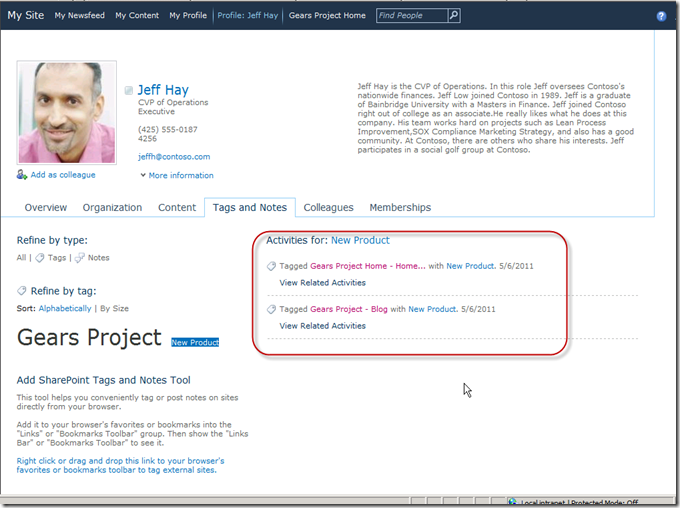The width and height of the screenshot is (680, 508).
Task: Filter by Notes type
Action: (98, 258)
